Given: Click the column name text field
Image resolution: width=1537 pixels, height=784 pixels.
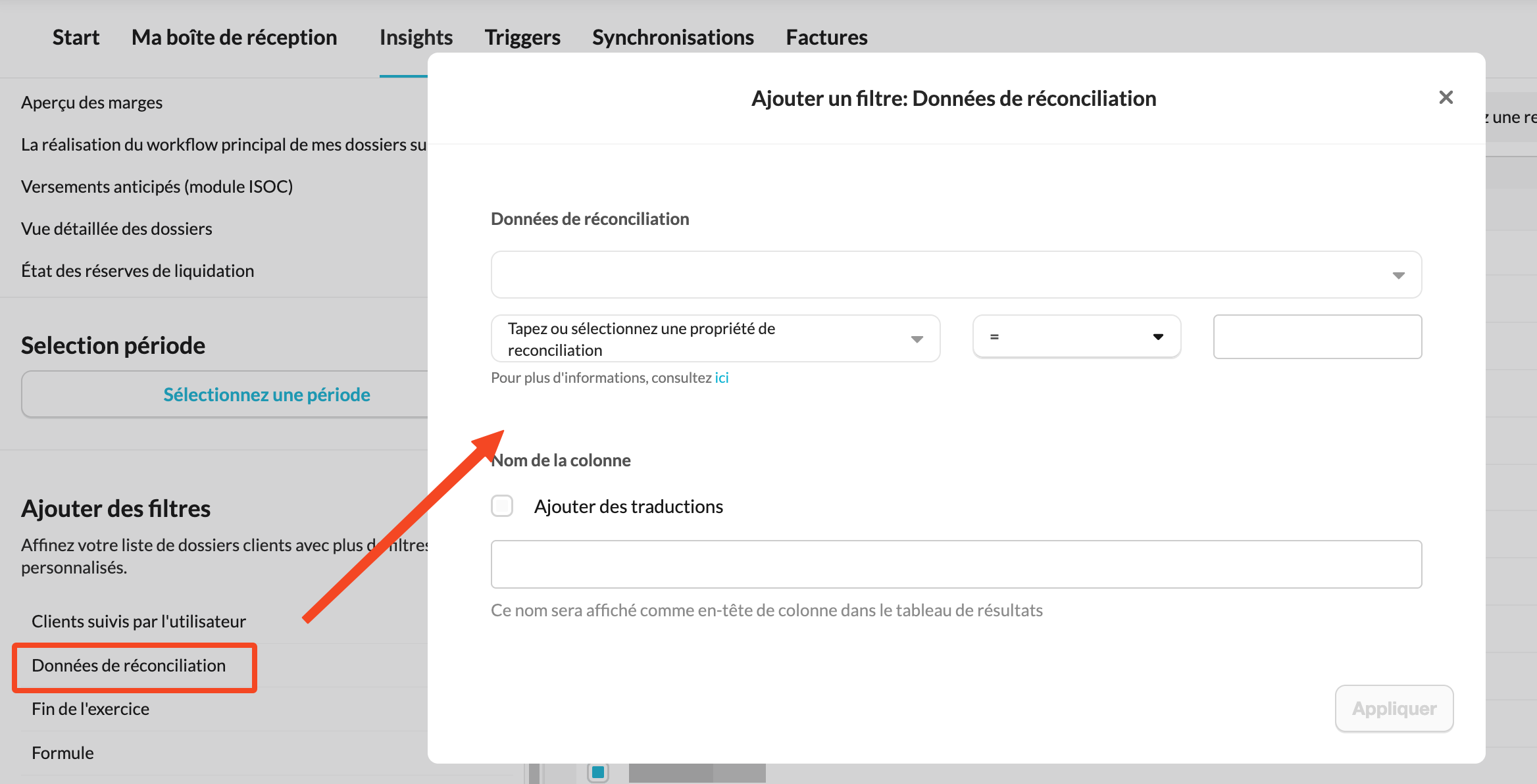Looking at the screenshot, I should 955,564.
